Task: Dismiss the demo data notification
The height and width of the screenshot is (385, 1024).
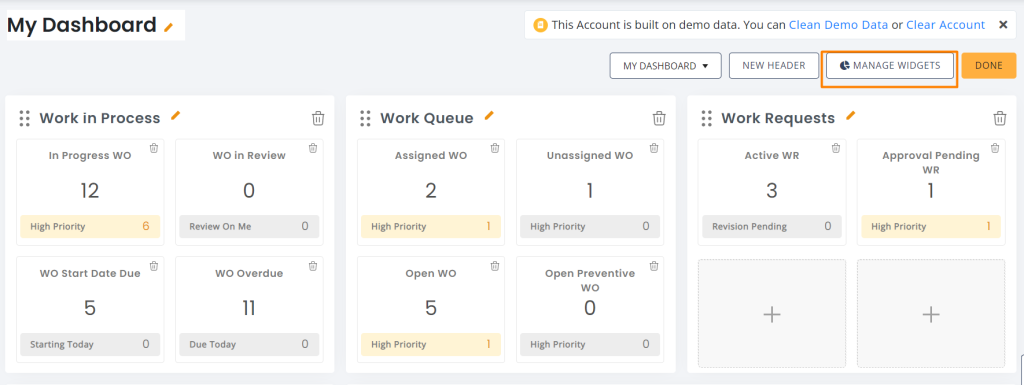Action: pos(1003,25)
